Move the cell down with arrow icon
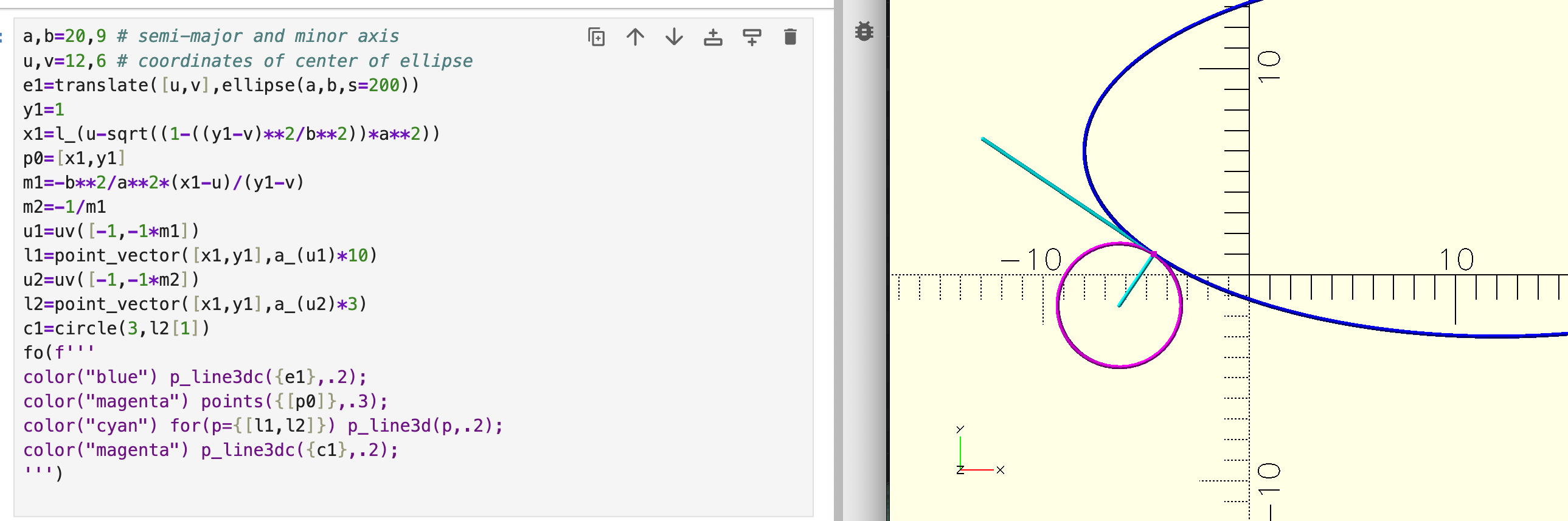This screenshot has height=521, width=1568. [674, 37]
